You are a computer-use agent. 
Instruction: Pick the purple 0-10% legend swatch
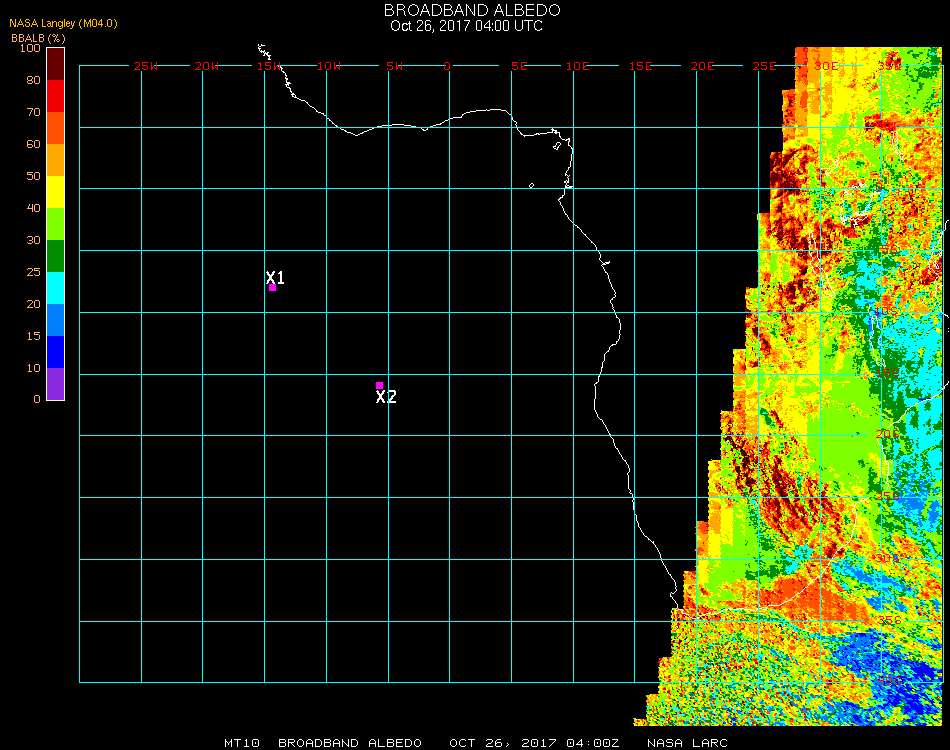56,384
